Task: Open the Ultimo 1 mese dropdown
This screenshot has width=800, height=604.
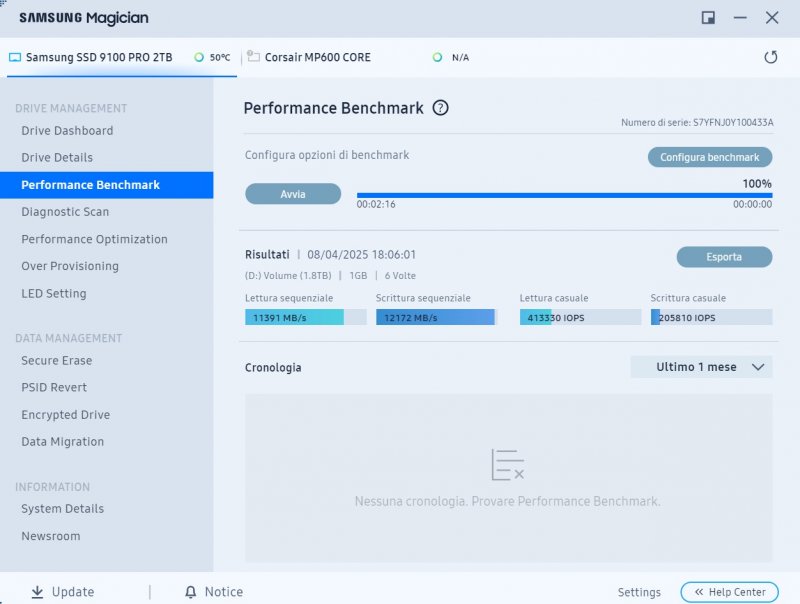Action: point(701,367)
